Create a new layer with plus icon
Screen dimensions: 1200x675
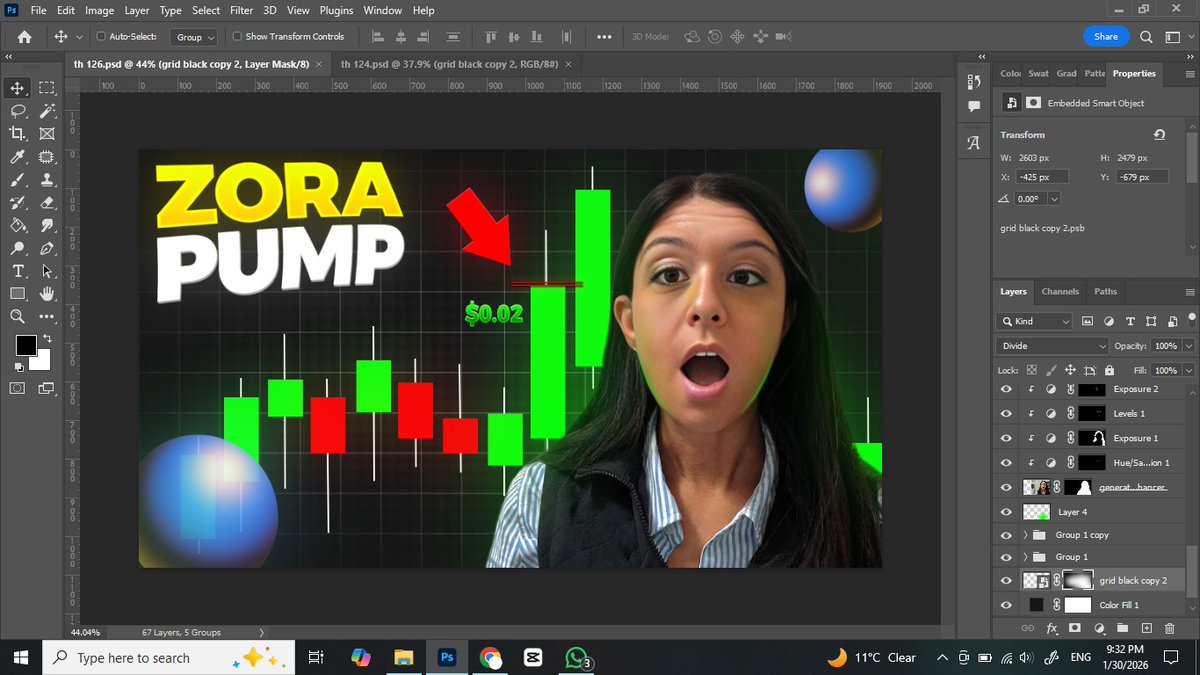click(x=1146, y=628)
